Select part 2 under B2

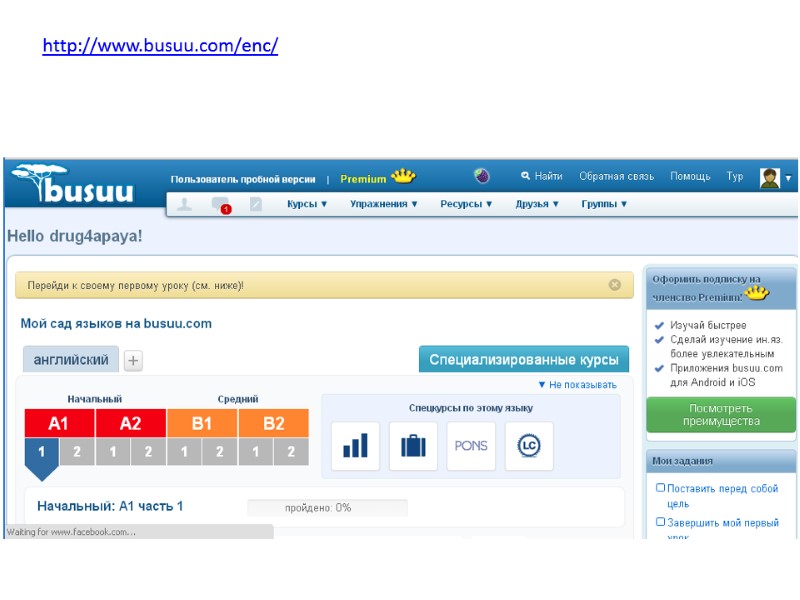(291, 452)
